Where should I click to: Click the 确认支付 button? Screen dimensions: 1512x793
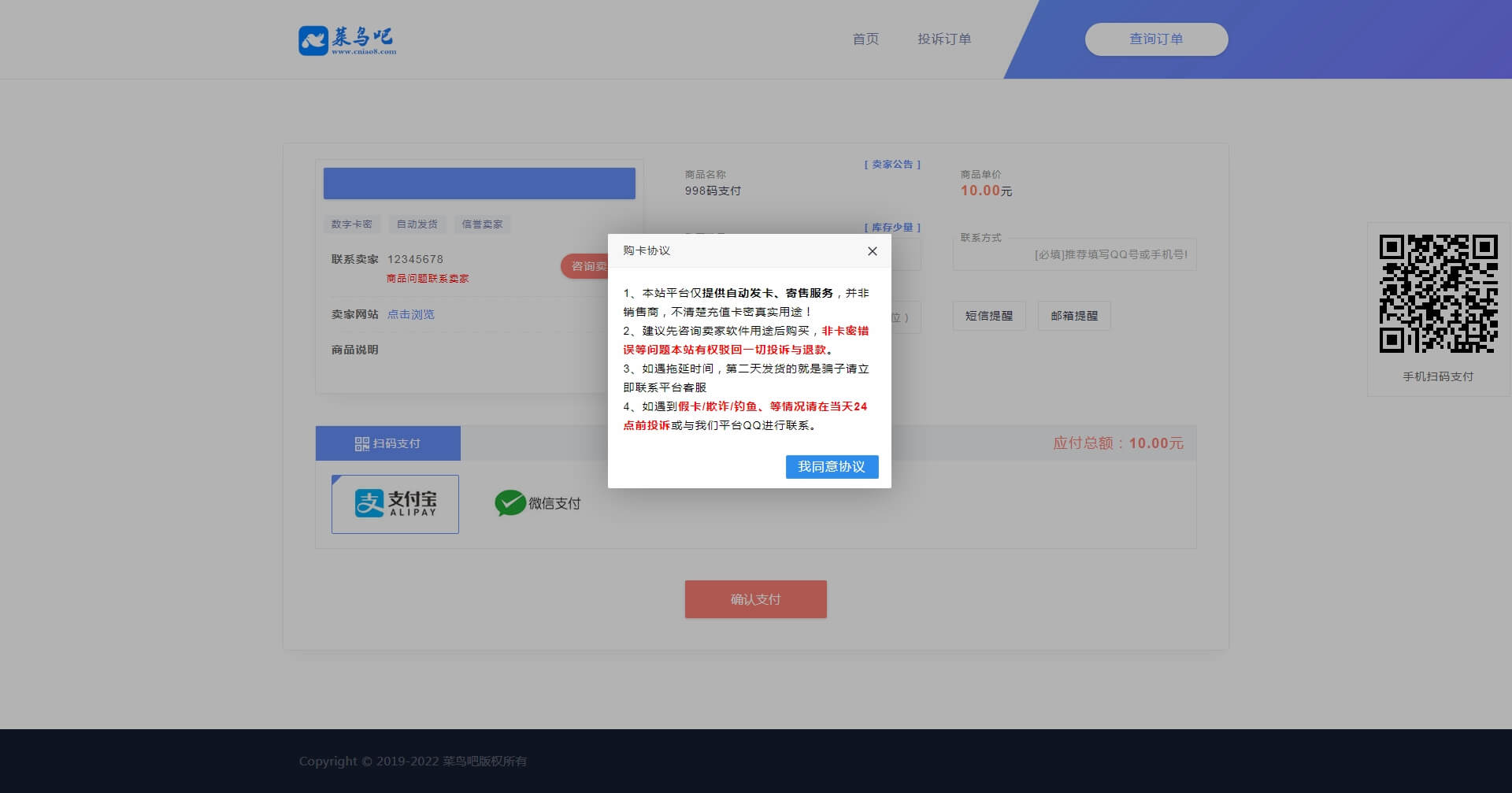[x=755, y=599]
